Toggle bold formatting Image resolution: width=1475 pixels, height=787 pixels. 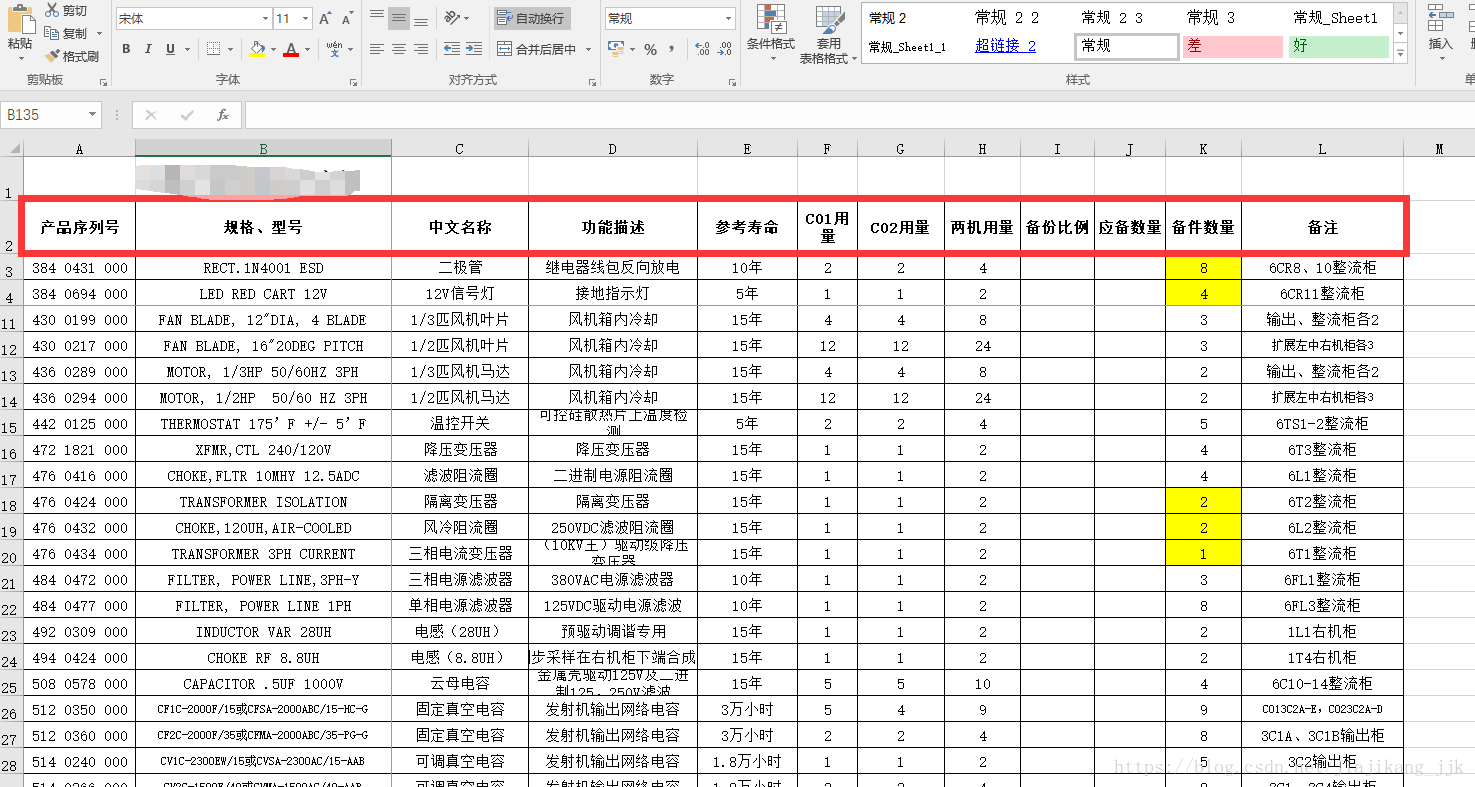(x=126, y=49)
